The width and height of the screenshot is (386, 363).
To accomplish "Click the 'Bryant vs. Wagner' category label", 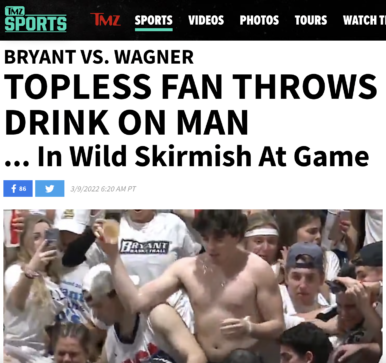I will [x=99, y=57].
